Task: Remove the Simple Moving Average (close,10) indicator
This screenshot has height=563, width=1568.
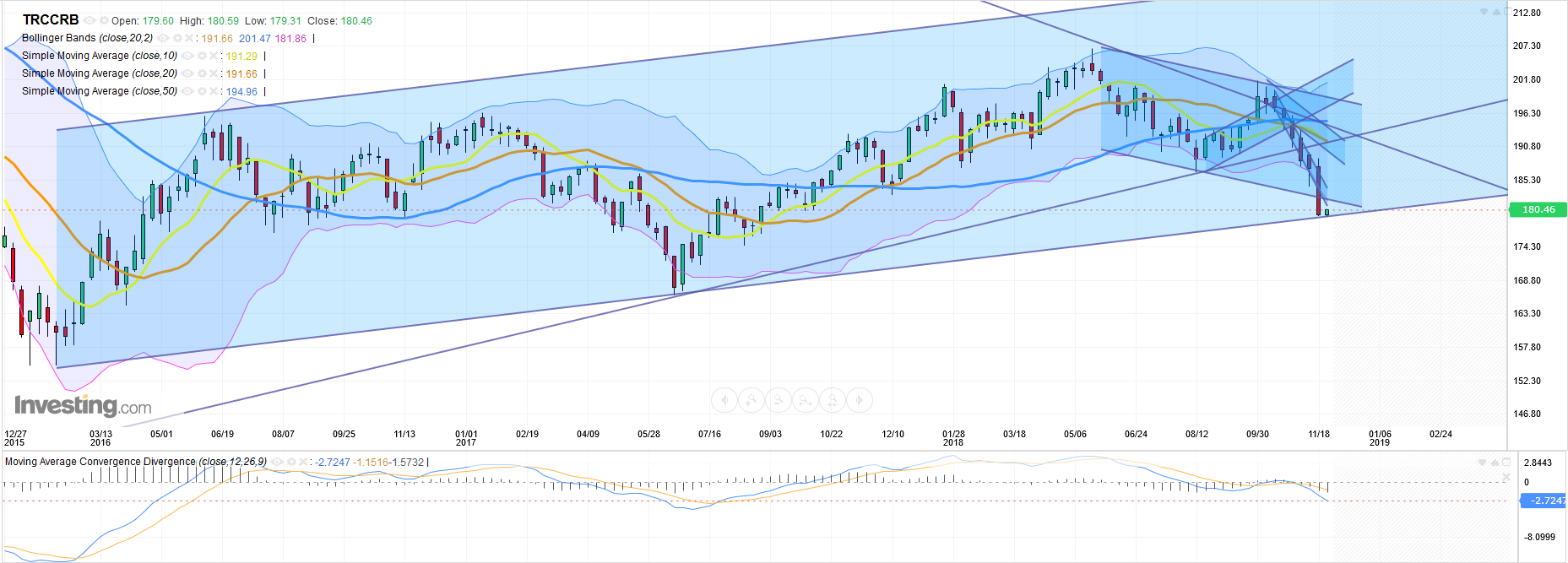Action: click(214, 57)
